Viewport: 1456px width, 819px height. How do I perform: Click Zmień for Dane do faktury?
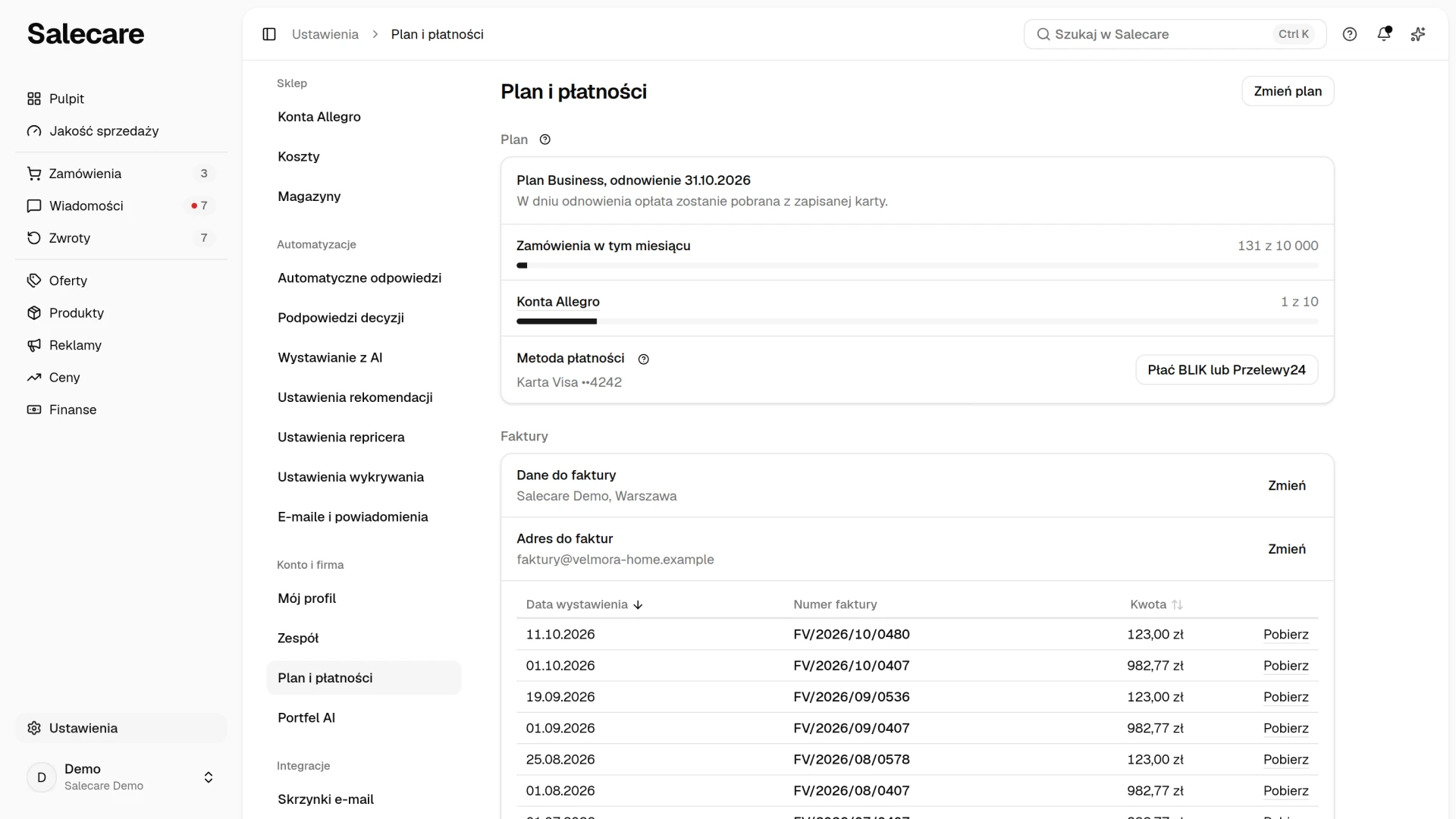[1287, 485]
